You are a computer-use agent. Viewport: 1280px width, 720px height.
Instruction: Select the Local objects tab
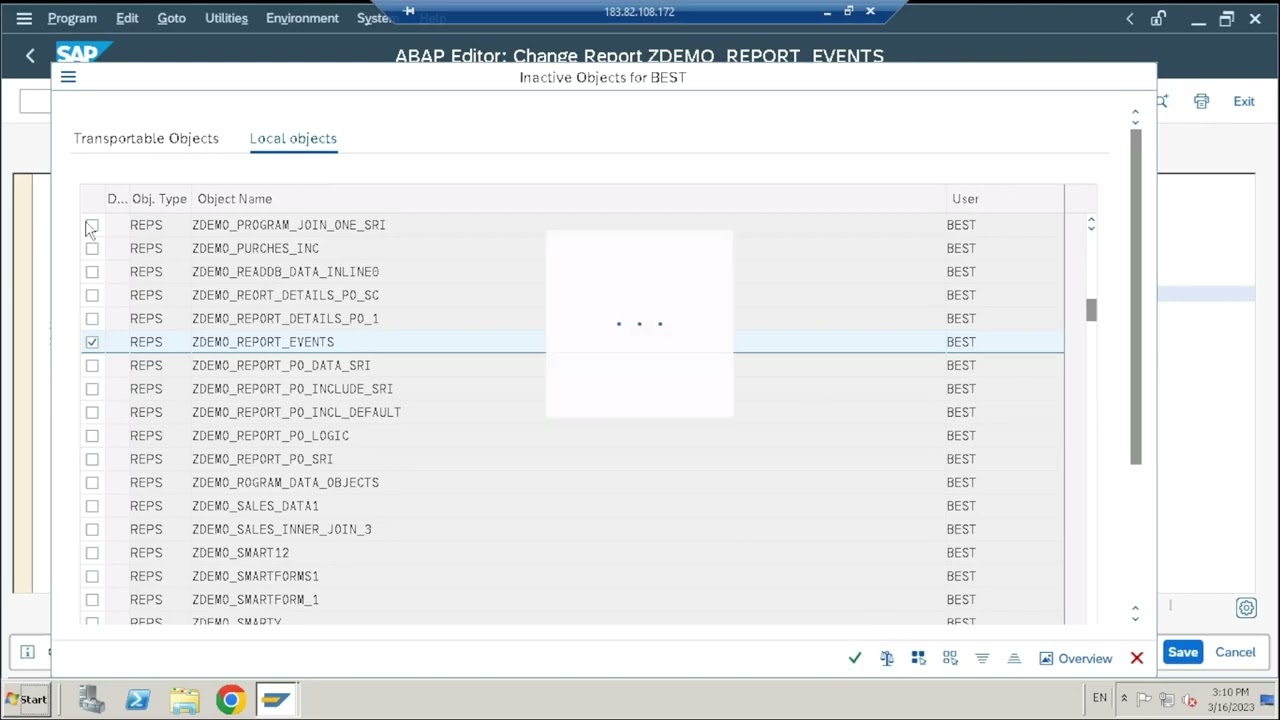293,138
